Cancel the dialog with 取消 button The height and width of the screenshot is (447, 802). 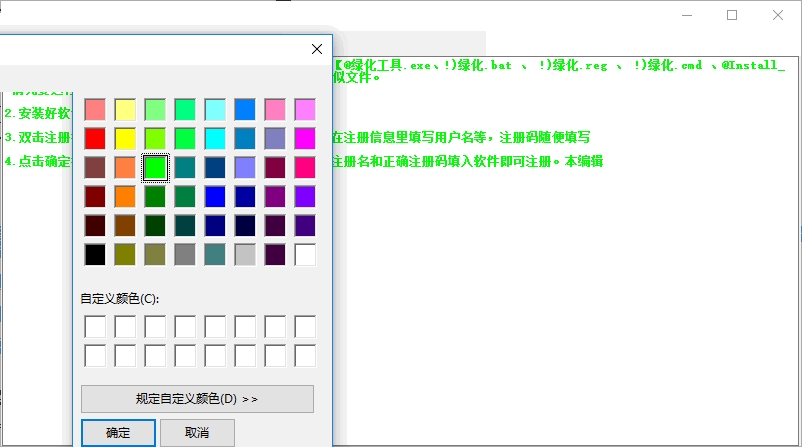pyautogui.click(x=197, y=433)
